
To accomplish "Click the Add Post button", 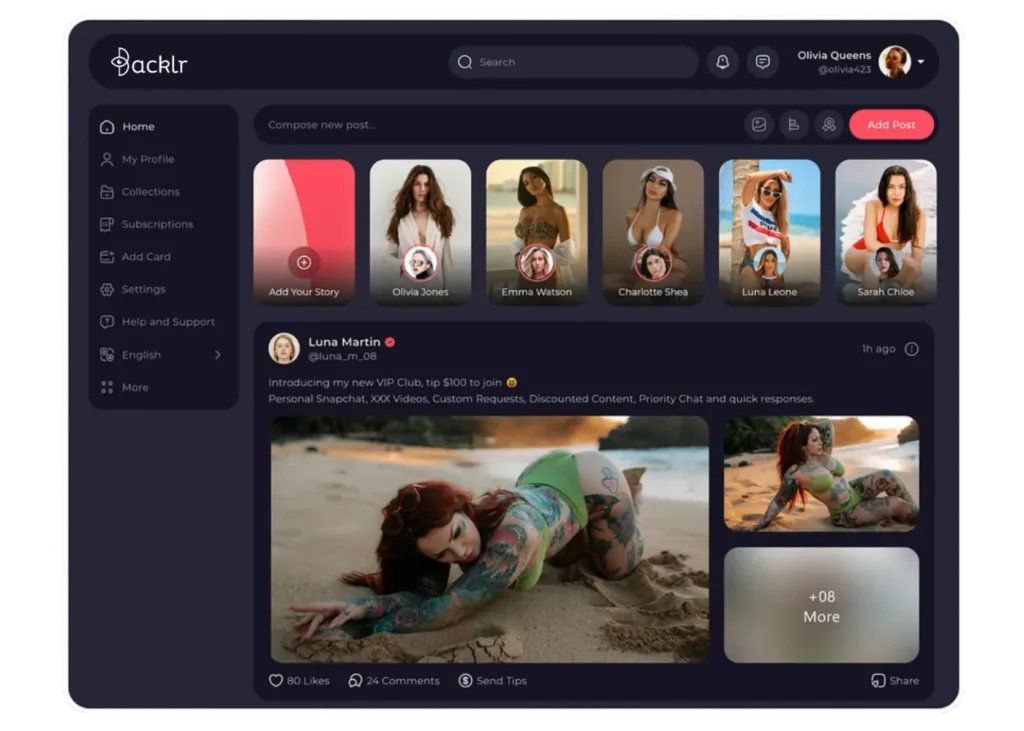I will (891, 125).
